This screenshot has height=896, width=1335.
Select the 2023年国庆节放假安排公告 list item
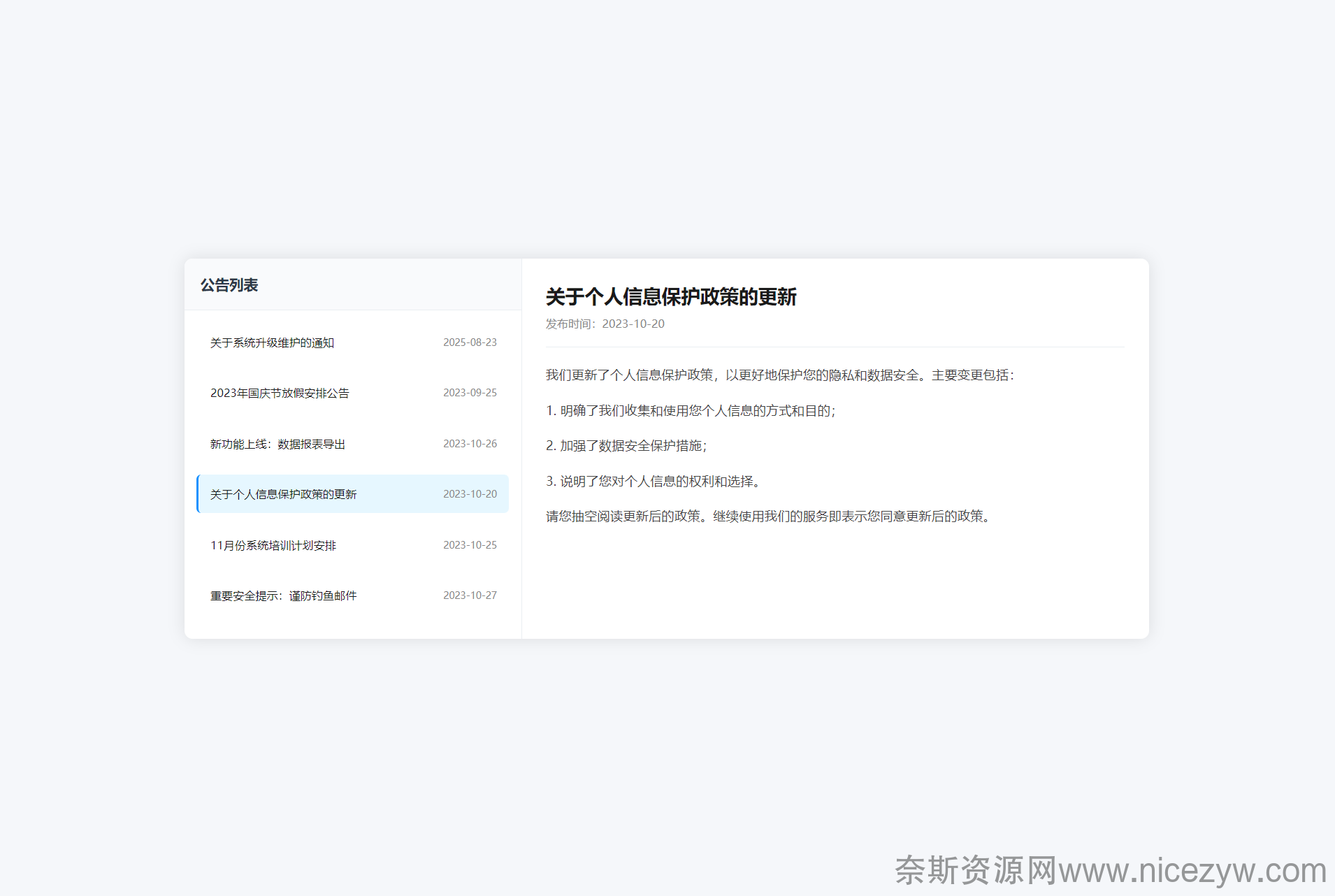pyautogui.click(x=280, y=393)
